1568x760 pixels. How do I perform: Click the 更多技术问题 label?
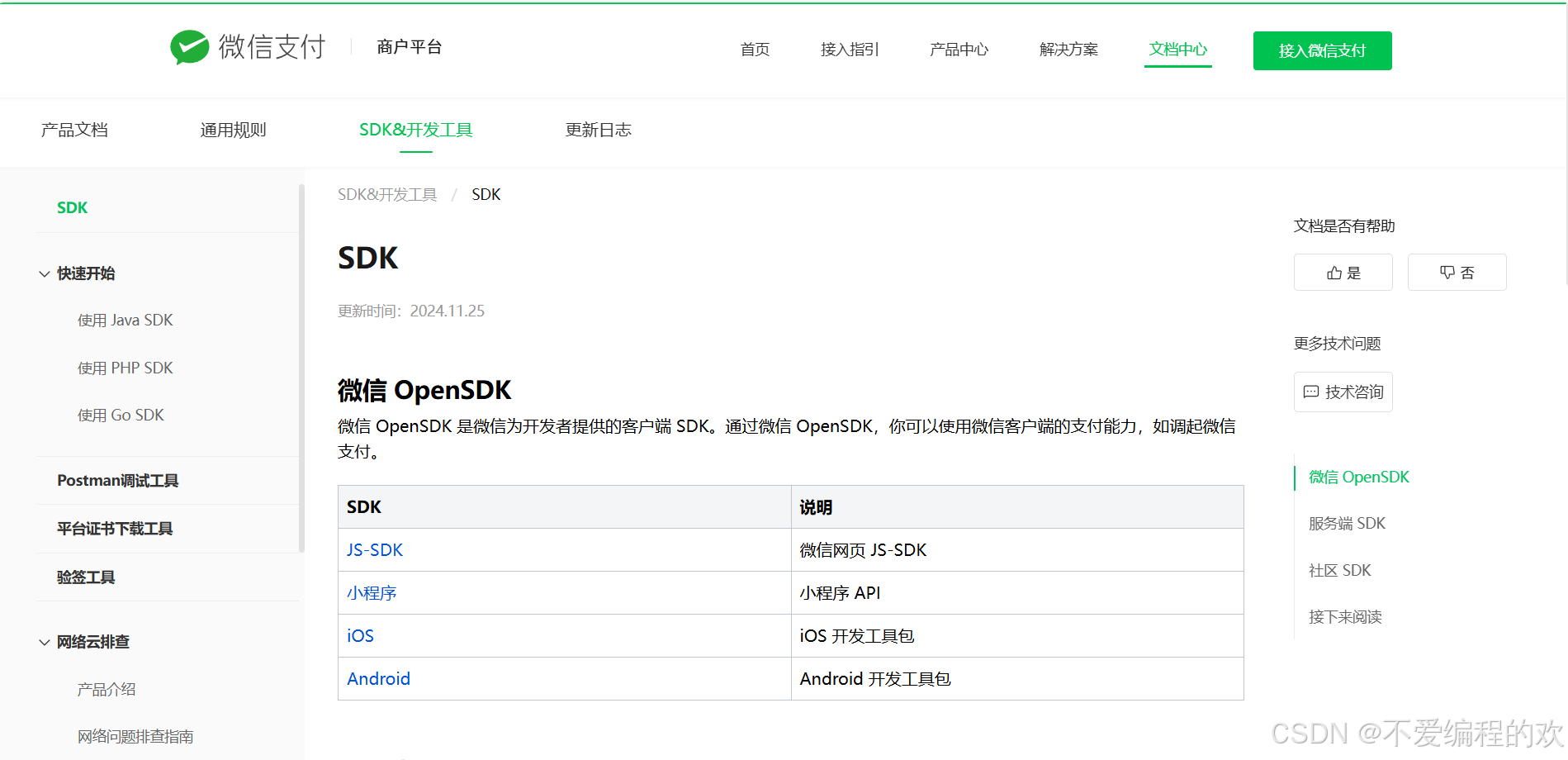coord(1337,344)
